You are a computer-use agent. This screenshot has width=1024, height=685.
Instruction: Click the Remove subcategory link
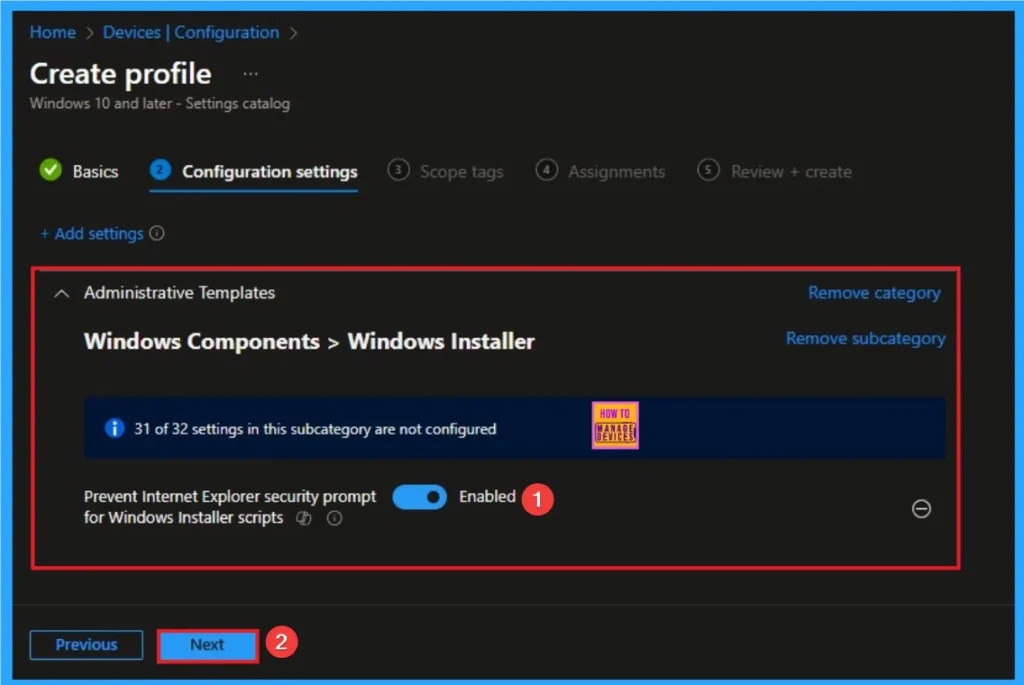tap(865, 338)
